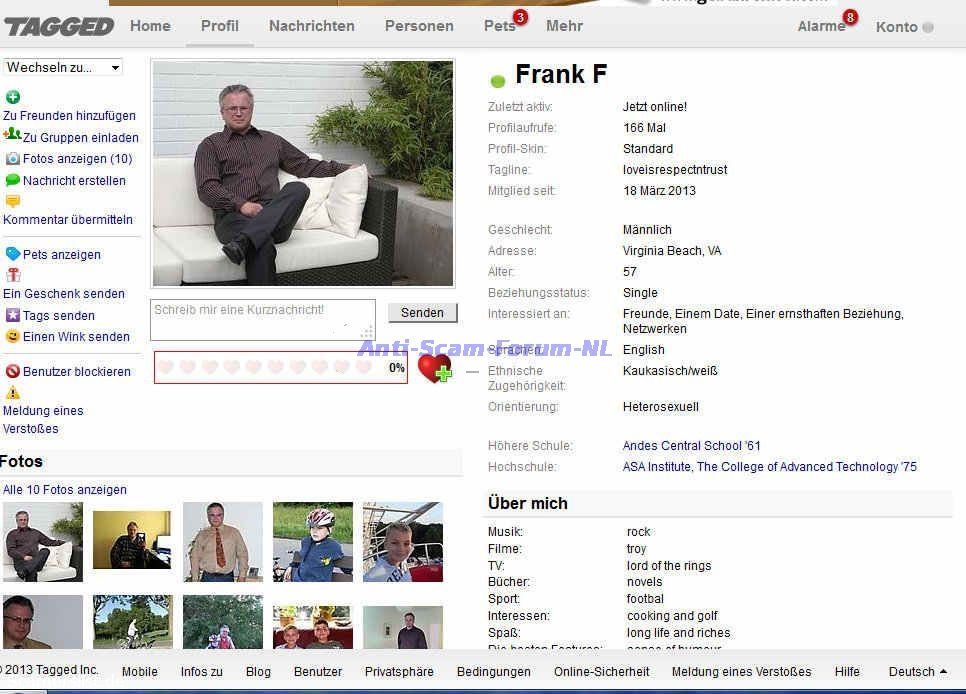The width and height of the screenshot is (966, 694).
Task: Click the smiley wink icon
Action: pyautogui.click(x=13, y=336)
